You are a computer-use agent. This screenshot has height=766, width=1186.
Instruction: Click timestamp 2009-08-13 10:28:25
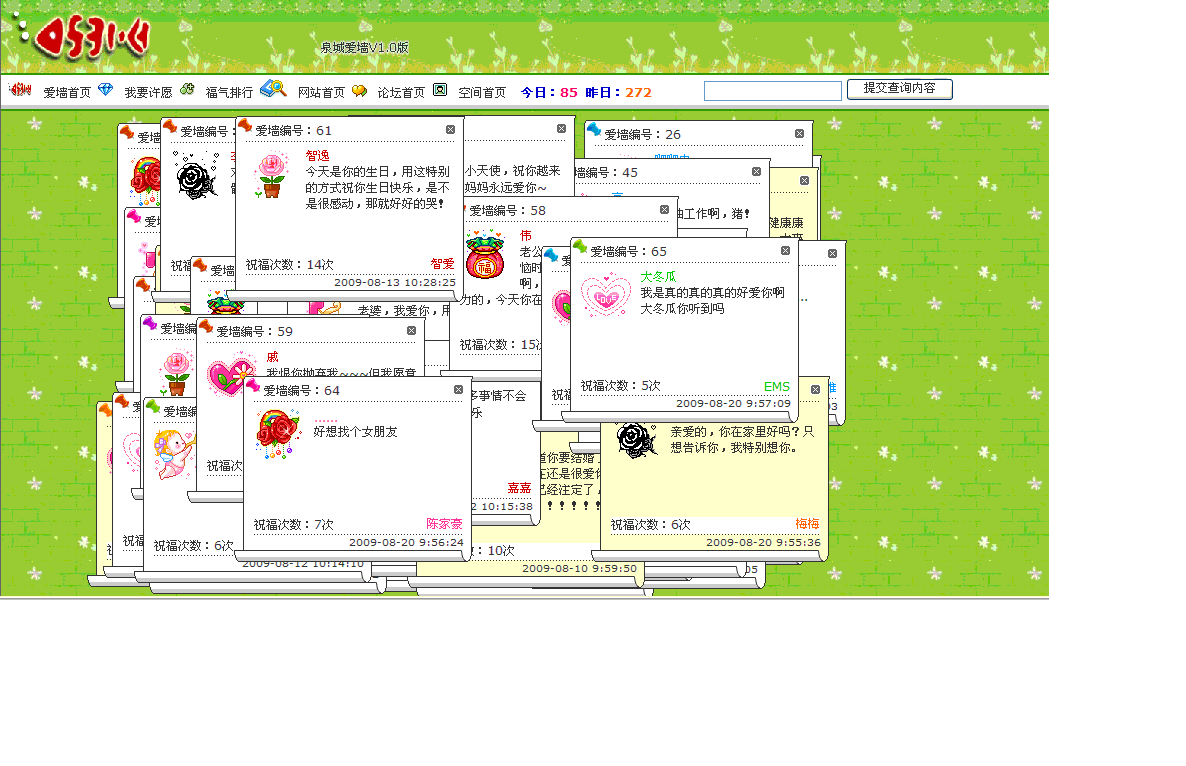tap(395, 282)
